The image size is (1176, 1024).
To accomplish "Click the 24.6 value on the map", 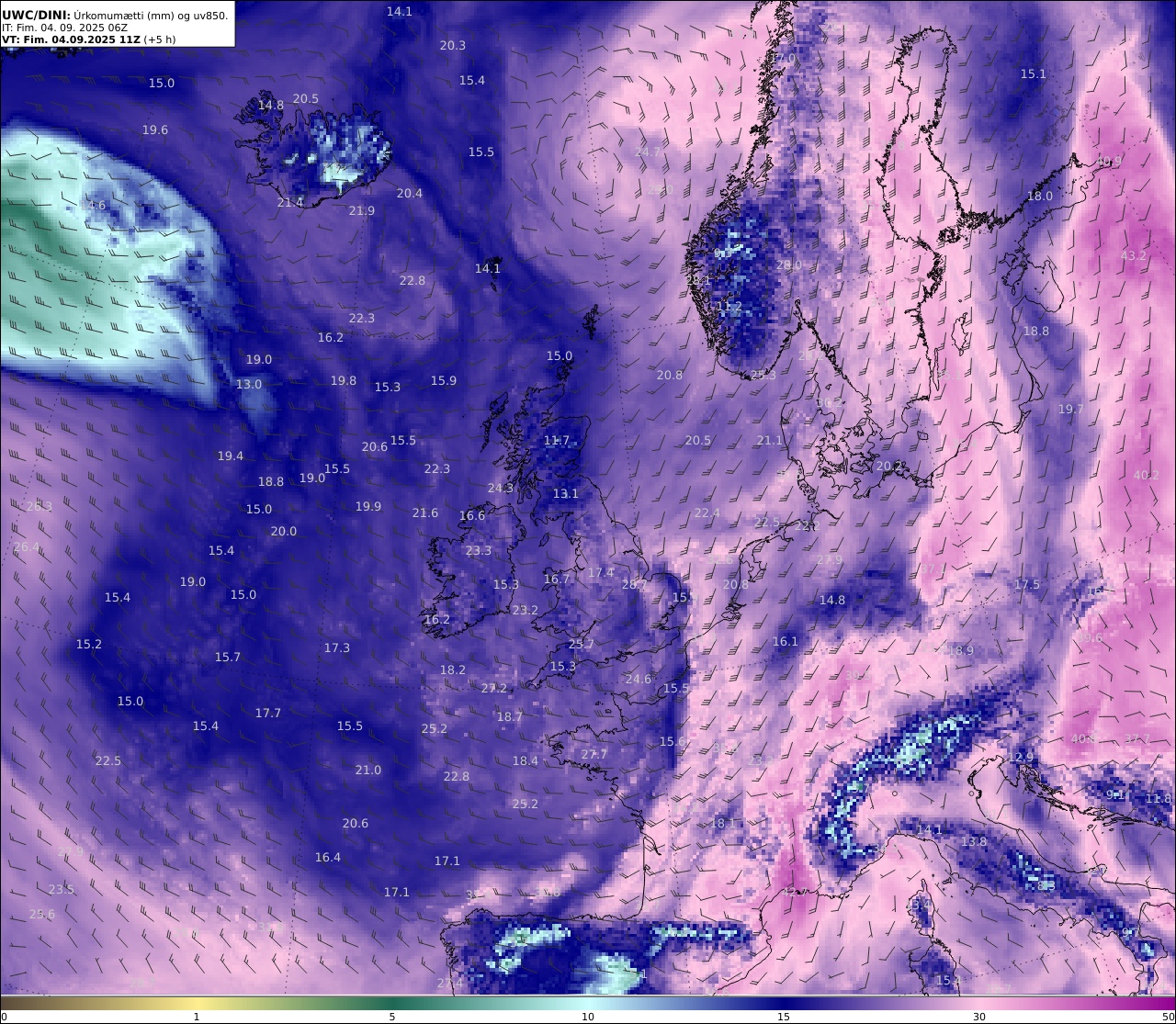I will 639,679.
